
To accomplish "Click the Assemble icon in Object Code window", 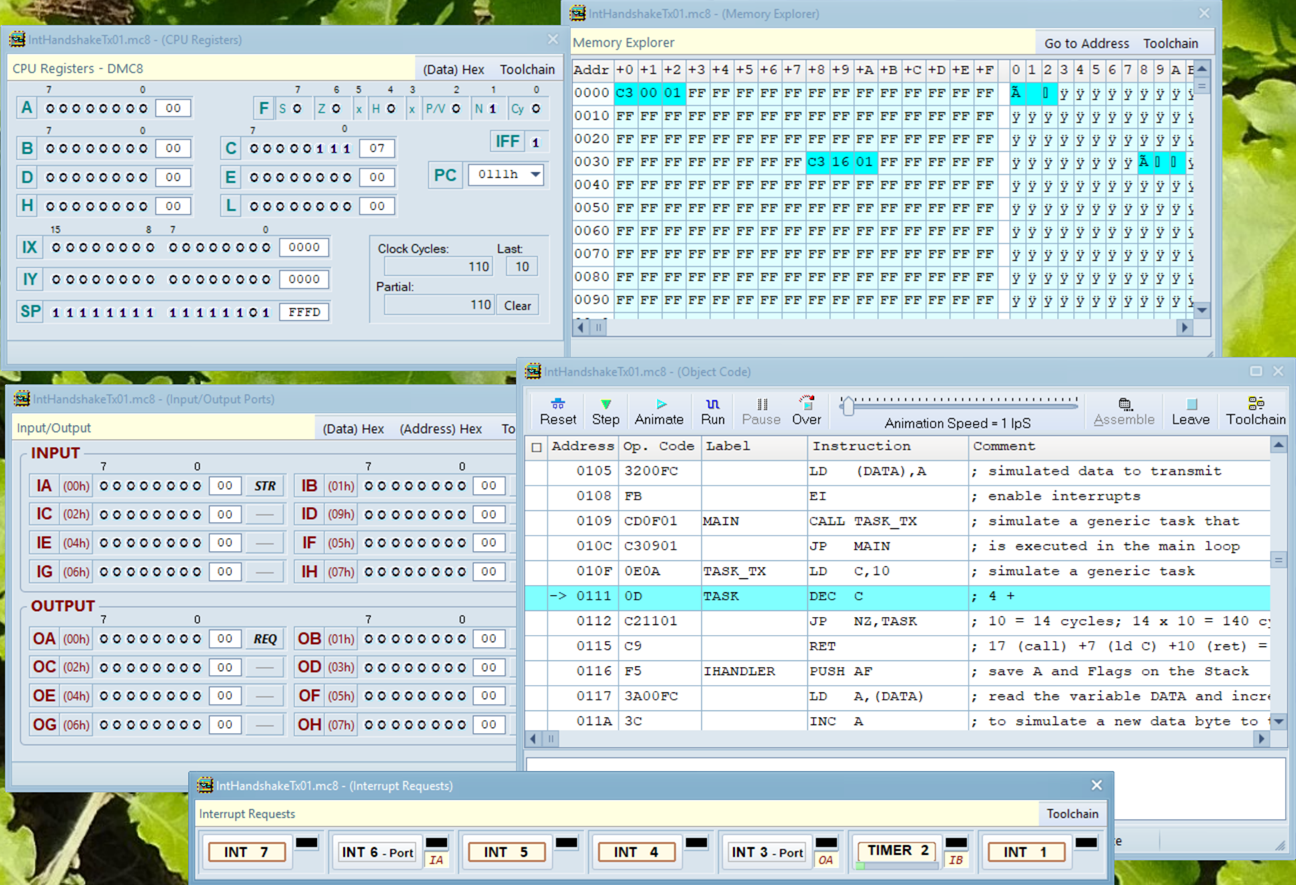I will (1124, 411).
